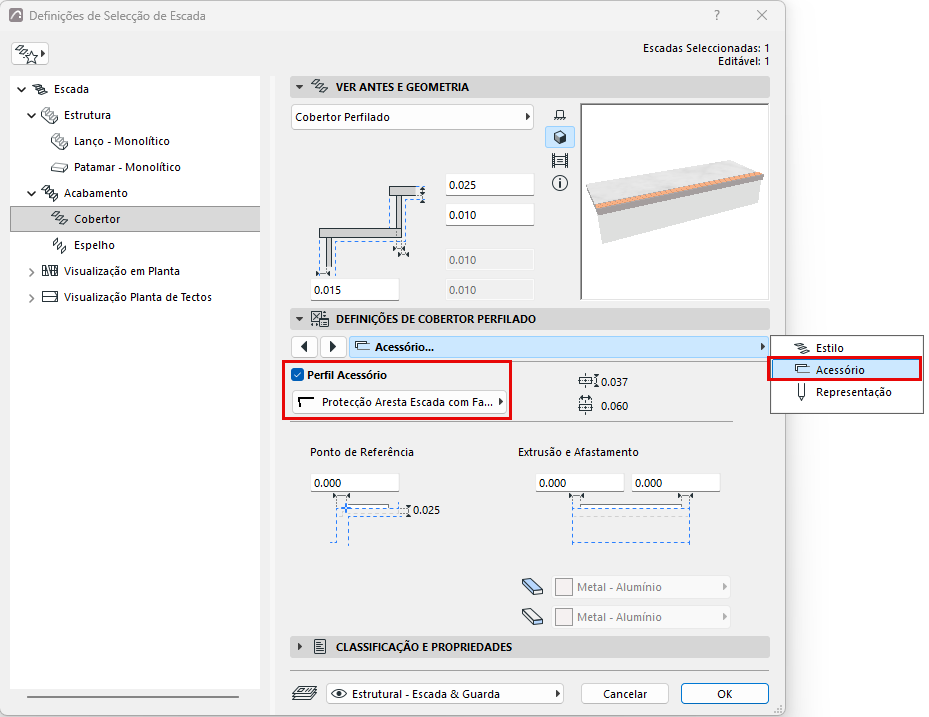The height and width of the screenshot is (717, 929).
Task: Go to previous settings page arrow
Action: point(305,347)
